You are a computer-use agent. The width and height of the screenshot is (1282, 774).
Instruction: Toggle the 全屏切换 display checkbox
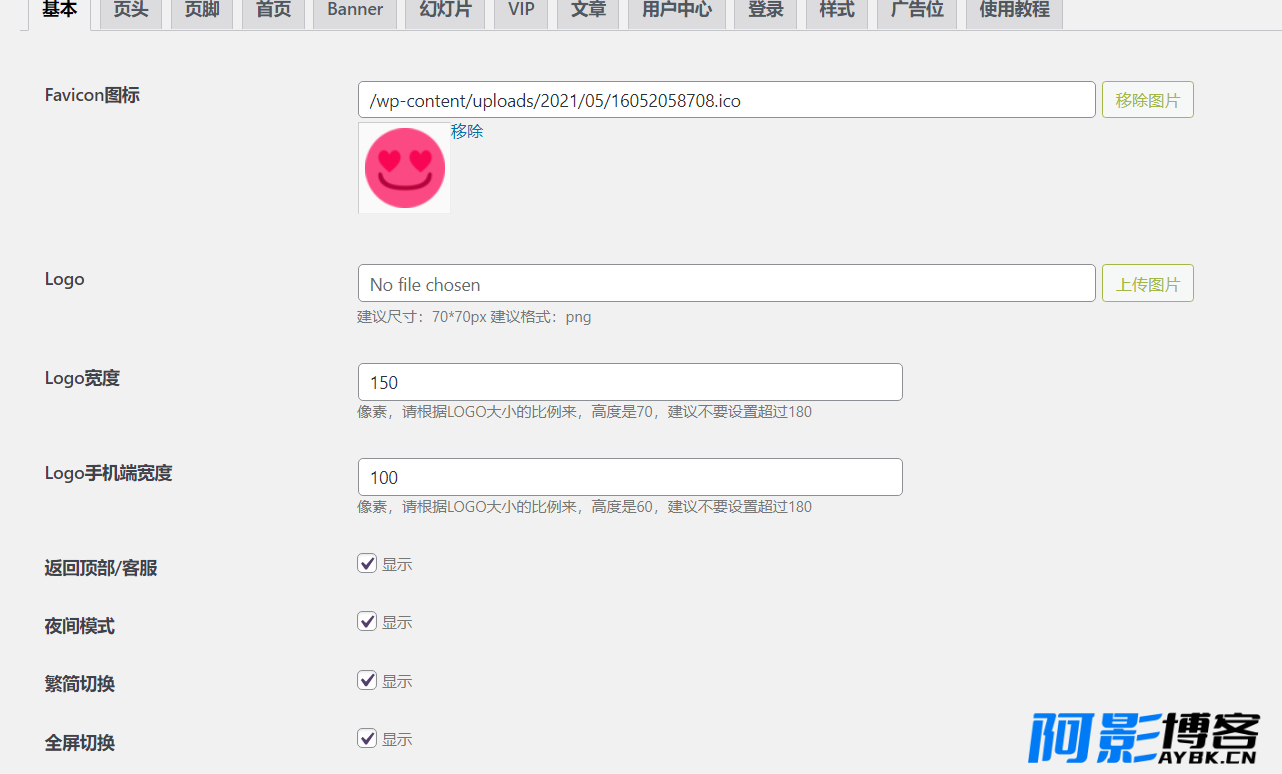(367, 738)
